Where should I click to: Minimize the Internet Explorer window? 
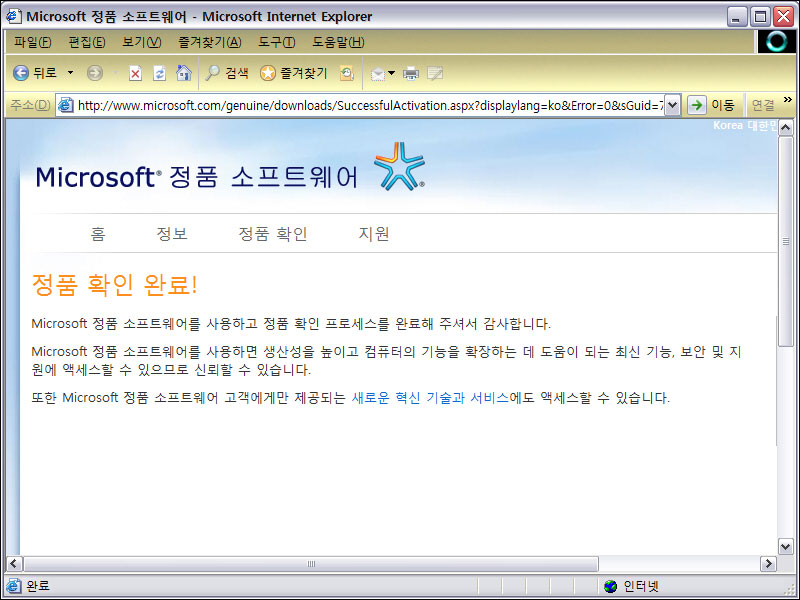736,17
